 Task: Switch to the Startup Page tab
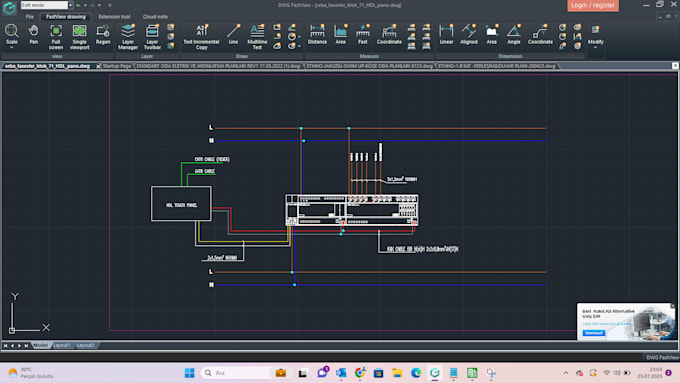click(x=117, y=66)
